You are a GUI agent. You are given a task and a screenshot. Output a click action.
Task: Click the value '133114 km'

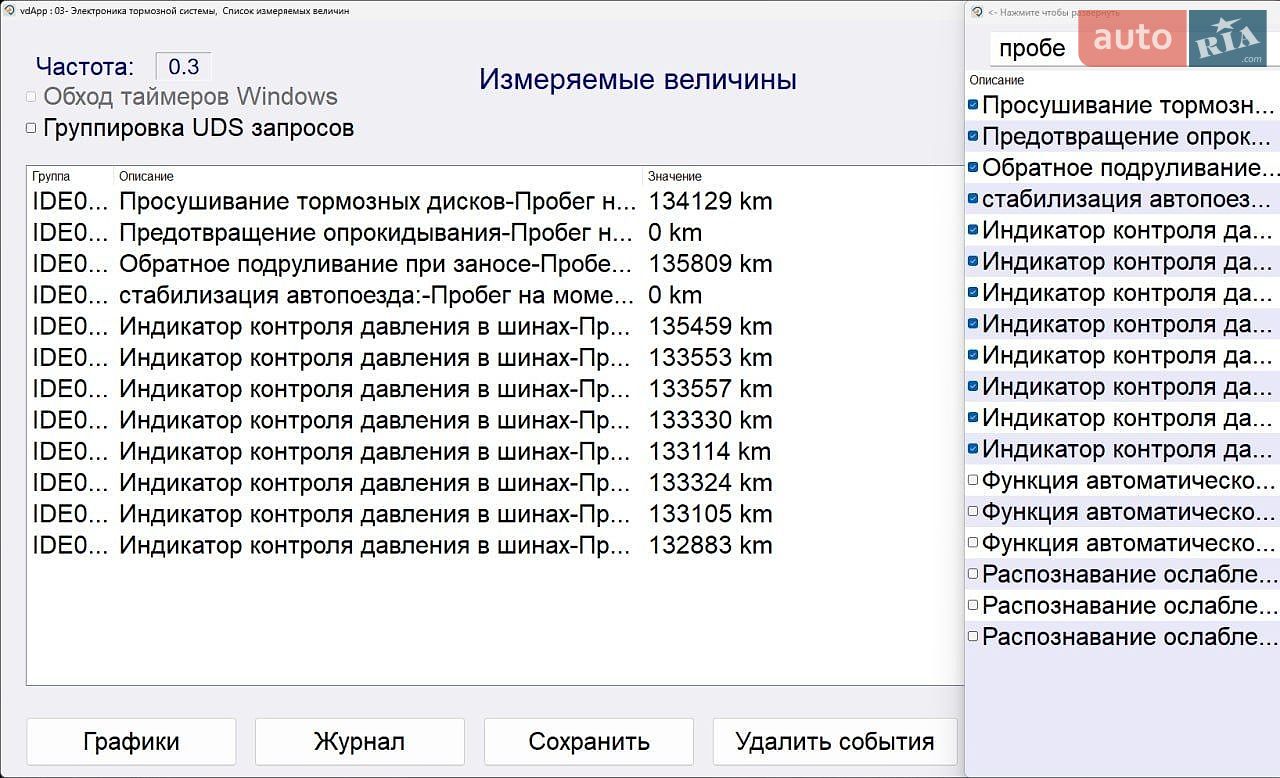710,451
